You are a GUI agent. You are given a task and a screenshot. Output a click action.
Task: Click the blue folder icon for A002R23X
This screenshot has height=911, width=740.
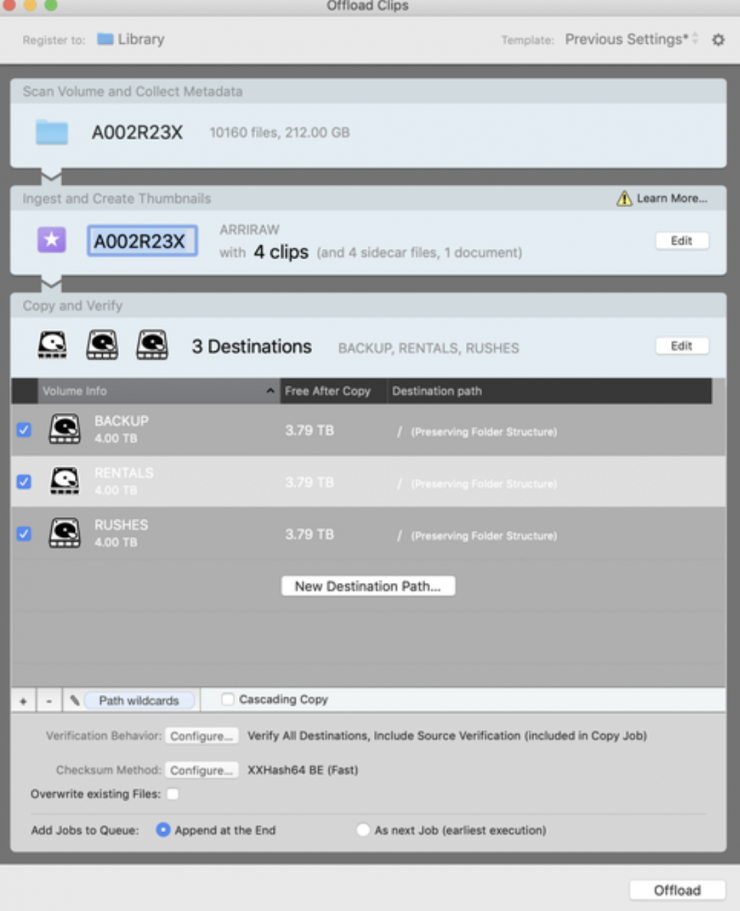click(52, 132)
